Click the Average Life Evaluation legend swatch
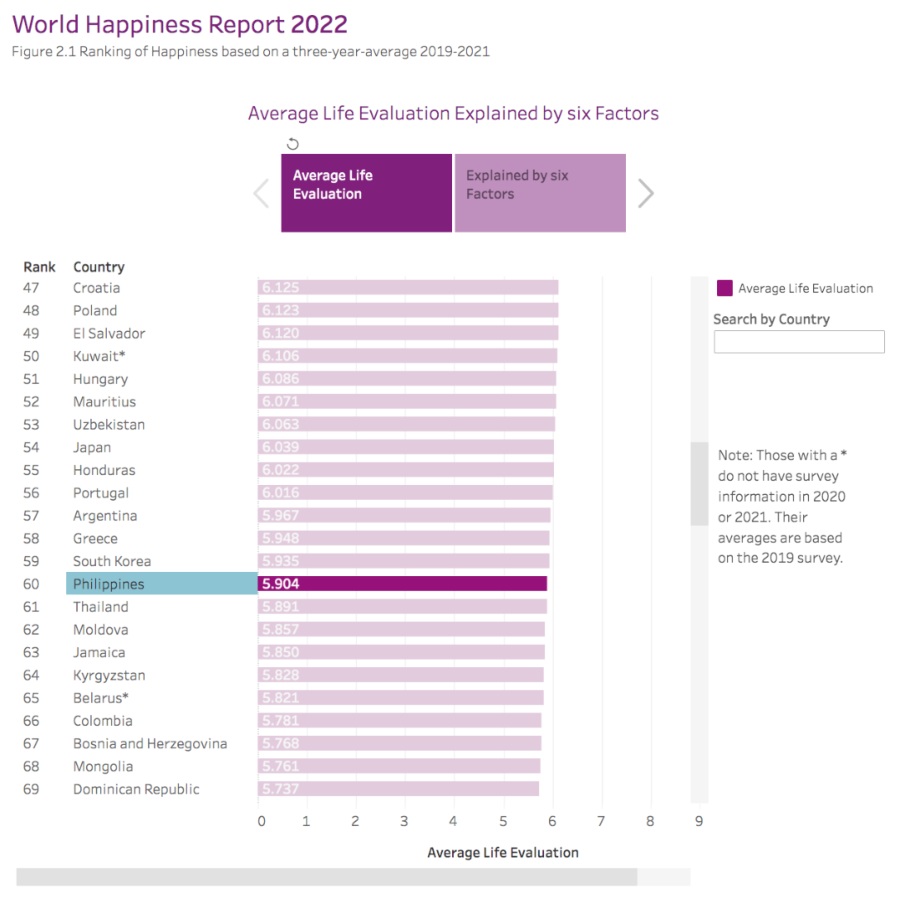The width and height of the screenshot is (900, 903). (725, 289)
